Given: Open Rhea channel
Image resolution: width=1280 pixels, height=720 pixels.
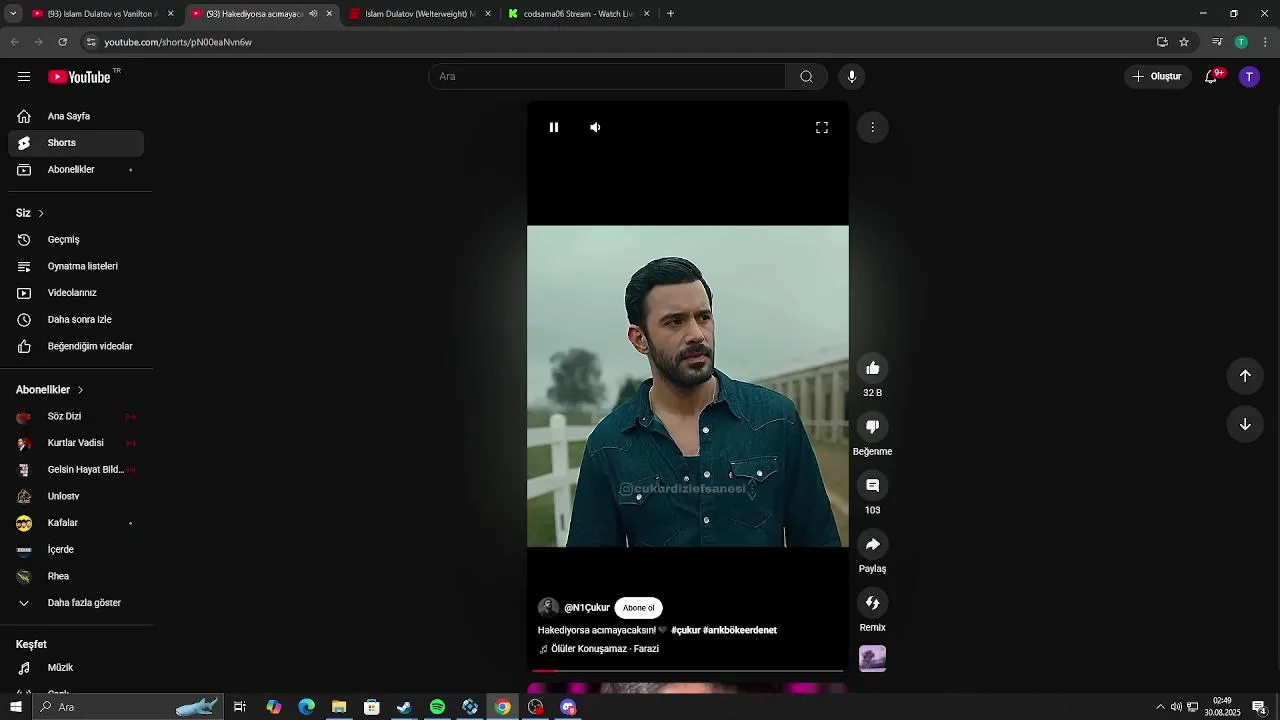Looking at the screenshot, I should [x=76, y=576].
